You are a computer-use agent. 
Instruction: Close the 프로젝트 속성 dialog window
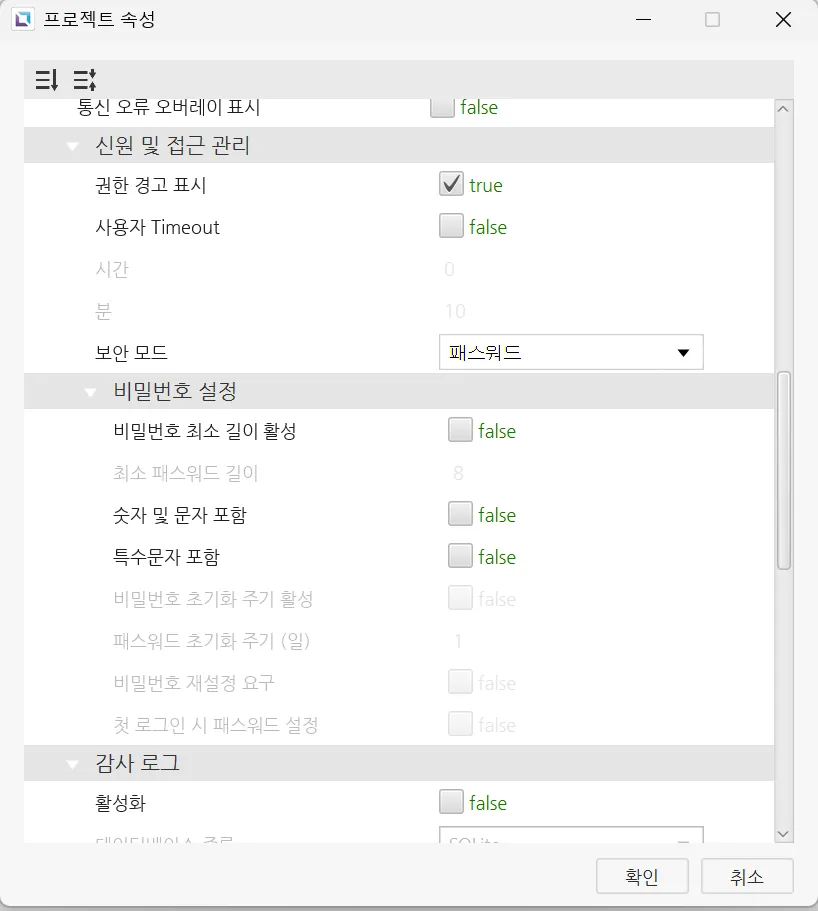[783, 20]
